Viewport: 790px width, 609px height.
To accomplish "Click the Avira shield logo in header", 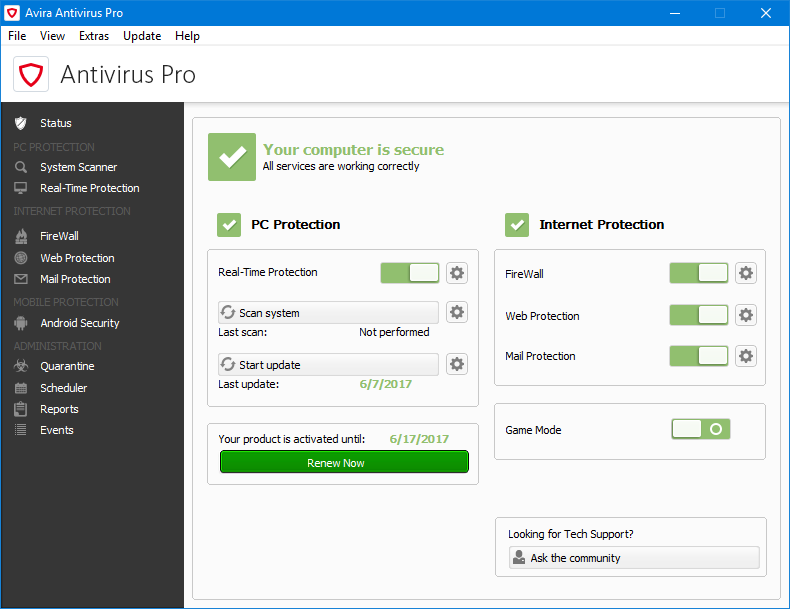I will coord(31,75).
